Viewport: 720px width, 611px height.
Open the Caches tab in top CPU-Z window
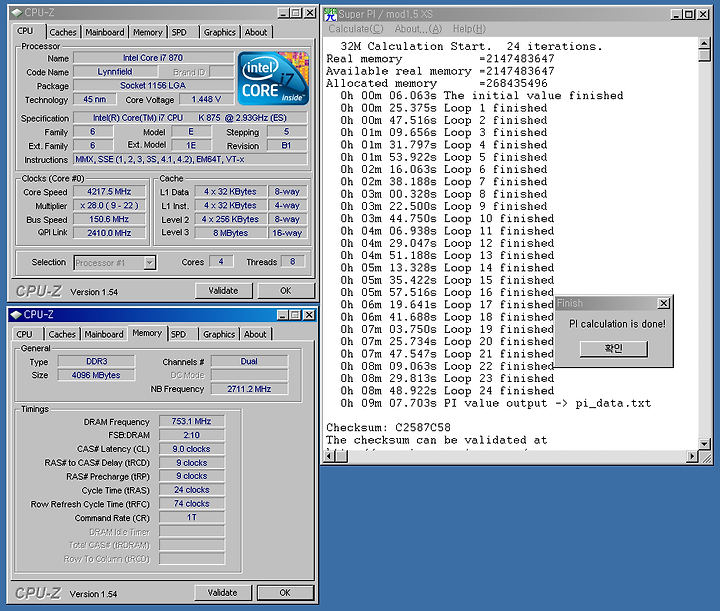pyautogui.click(x=63, y=32)
